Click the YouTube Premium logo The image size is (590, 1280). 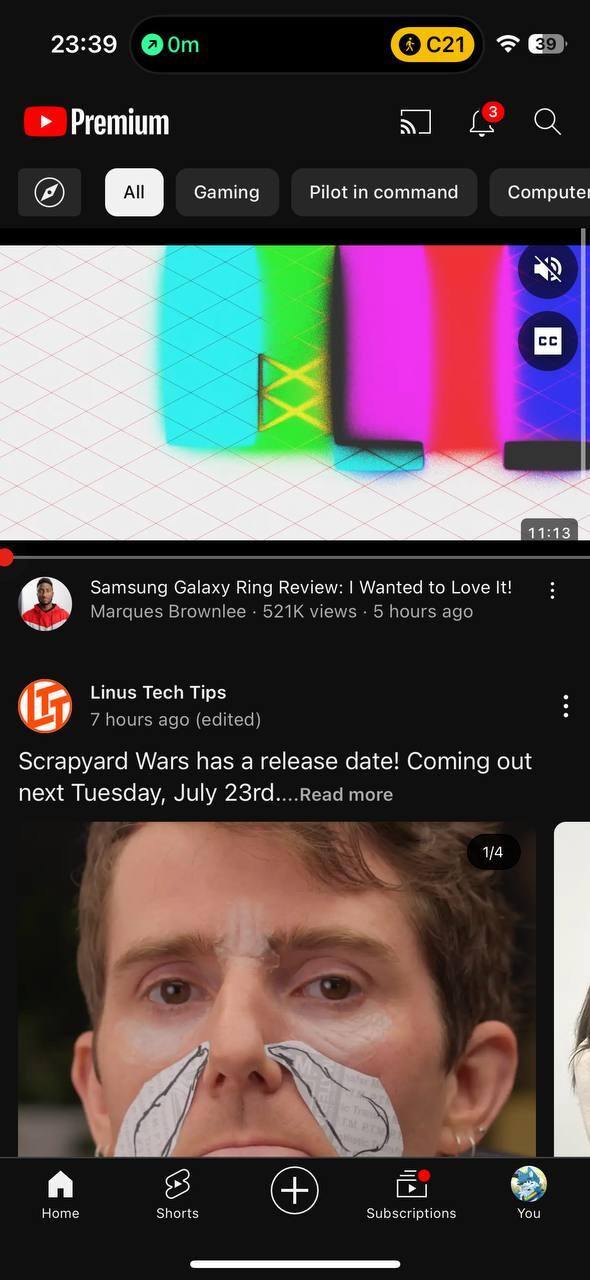97,122
